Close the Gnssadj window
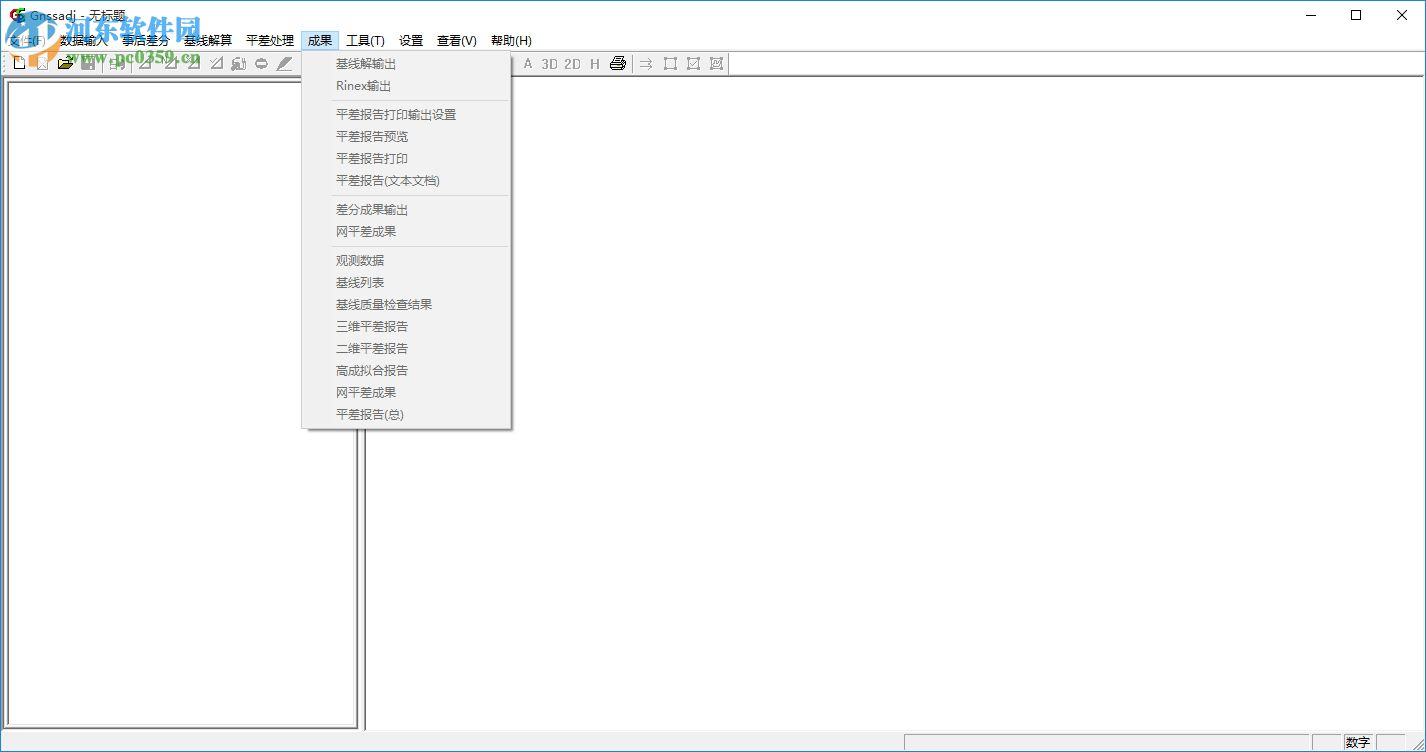This screenshot has width=1426, height=752. 1402,15
